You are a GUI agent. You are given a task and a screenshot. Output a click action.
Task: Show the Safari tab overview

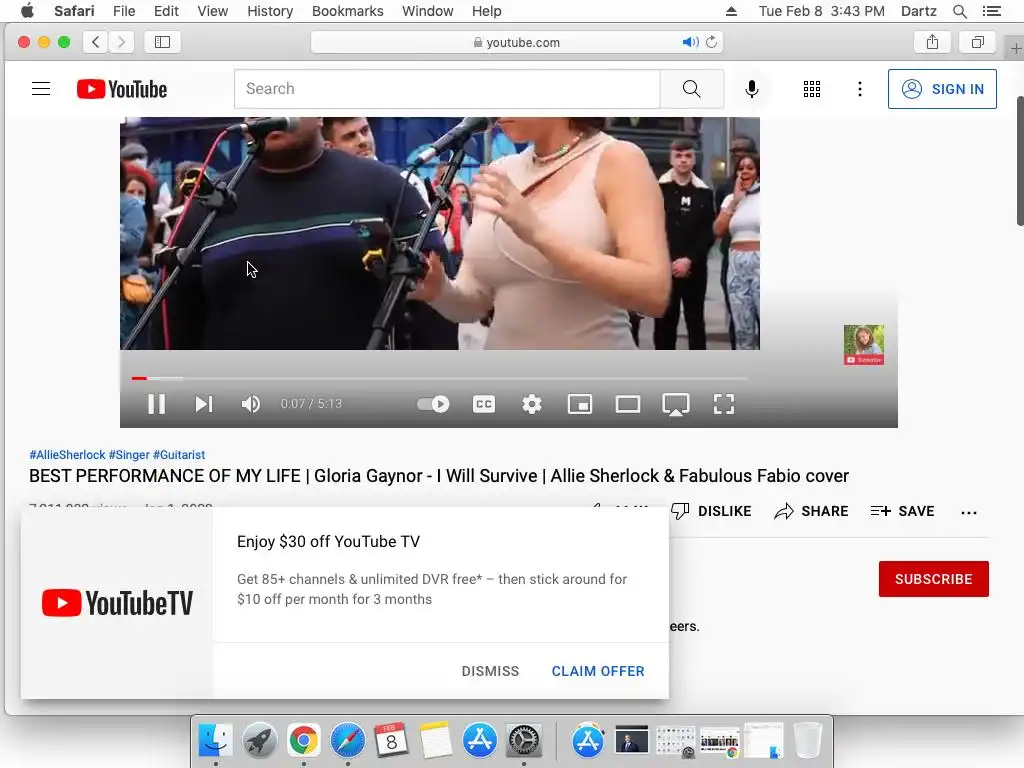click(x=977, y=42)
